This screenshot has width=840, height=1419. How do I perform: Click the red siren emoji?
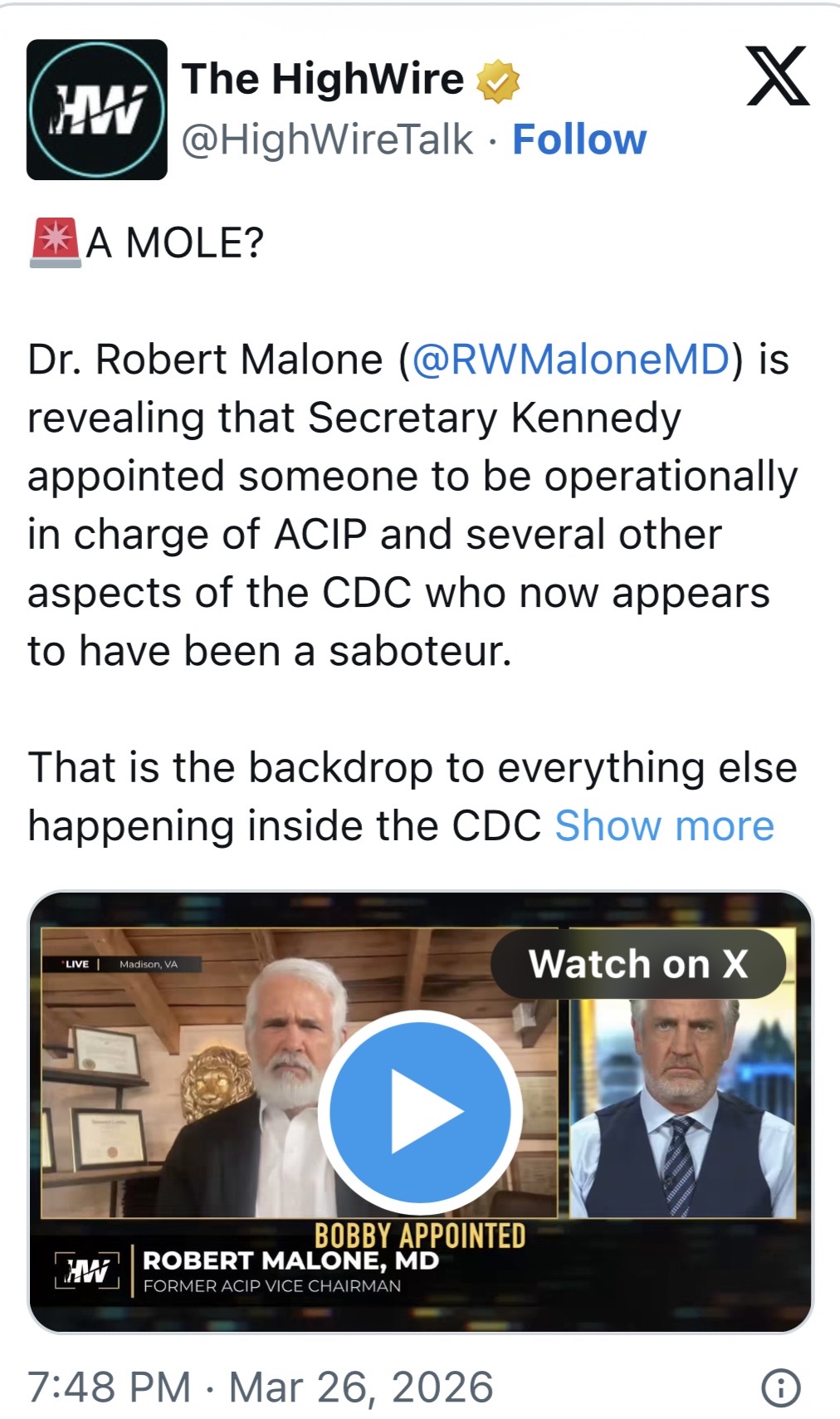click(55, 242)
